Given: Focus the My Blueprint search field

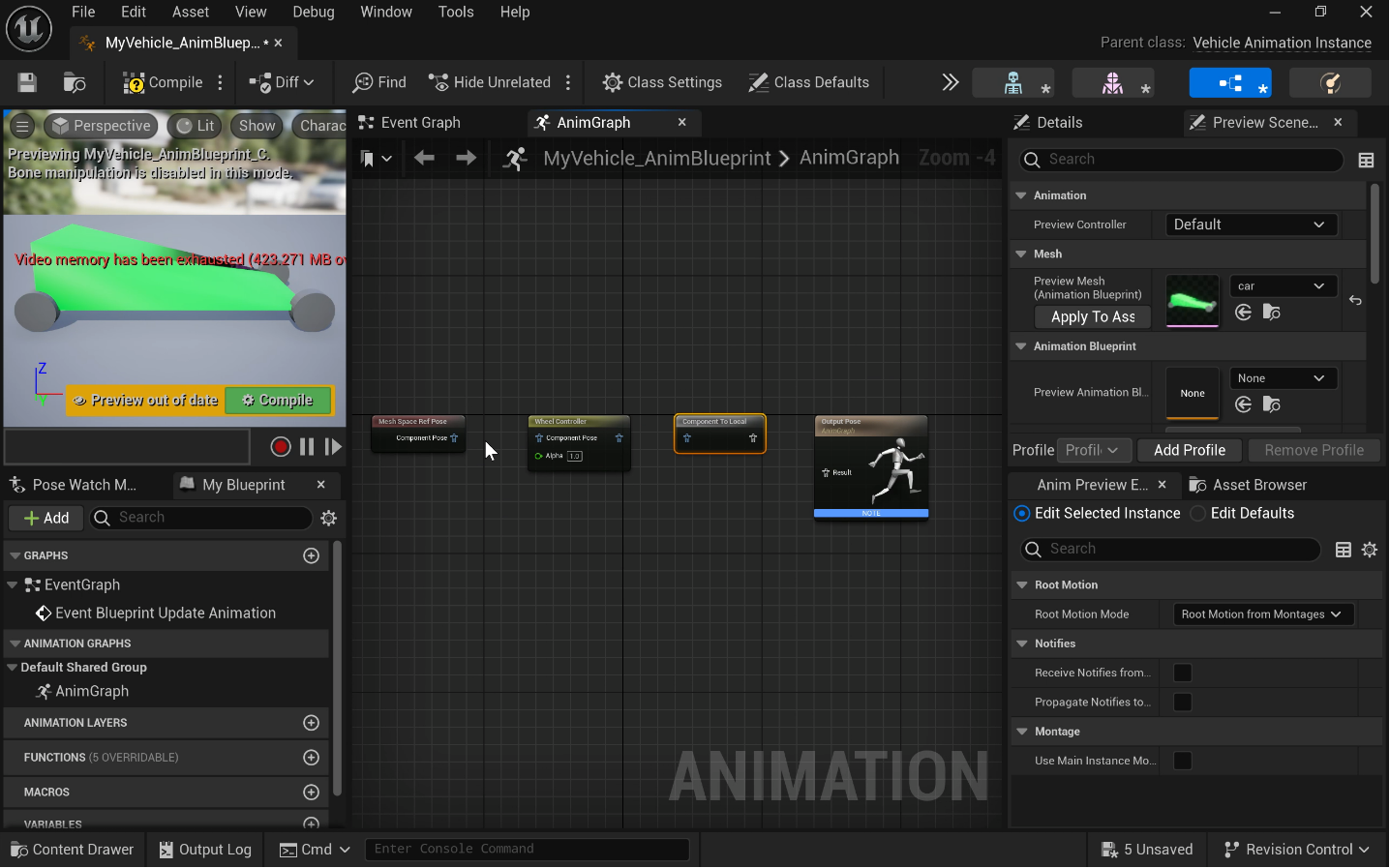Looking at the screenshot, I should [x=201, y=519].
